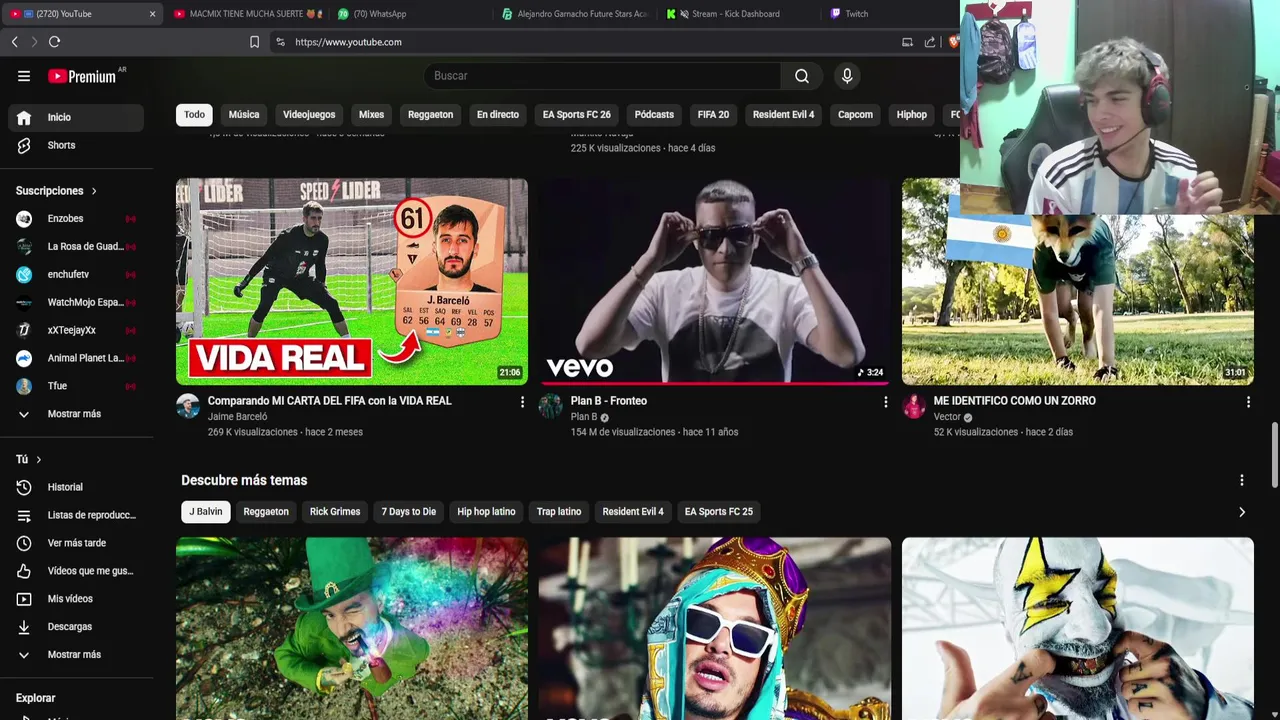Select the Resident Evil 4 top chip

[783, 115]
